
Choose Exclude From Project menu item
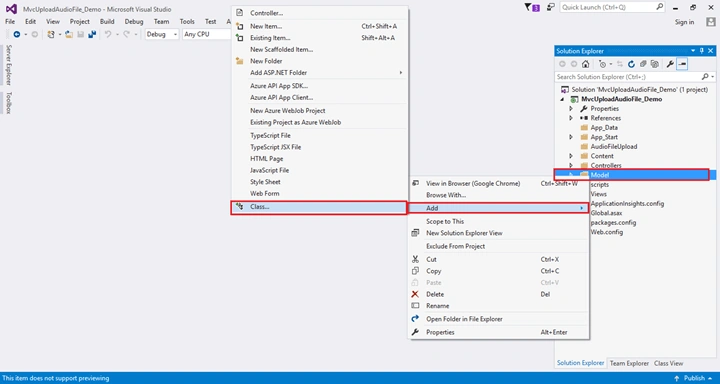tap(499, 246)
